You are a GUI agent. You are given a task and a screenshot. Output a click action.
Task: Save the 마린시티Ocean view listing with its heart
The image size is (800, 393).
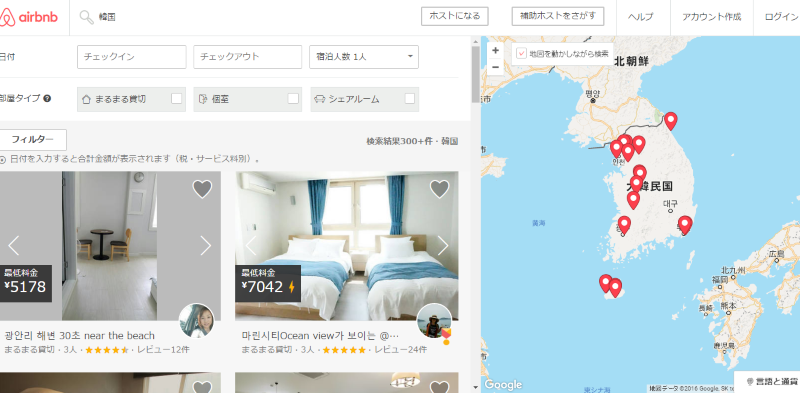tap(439, 189)
